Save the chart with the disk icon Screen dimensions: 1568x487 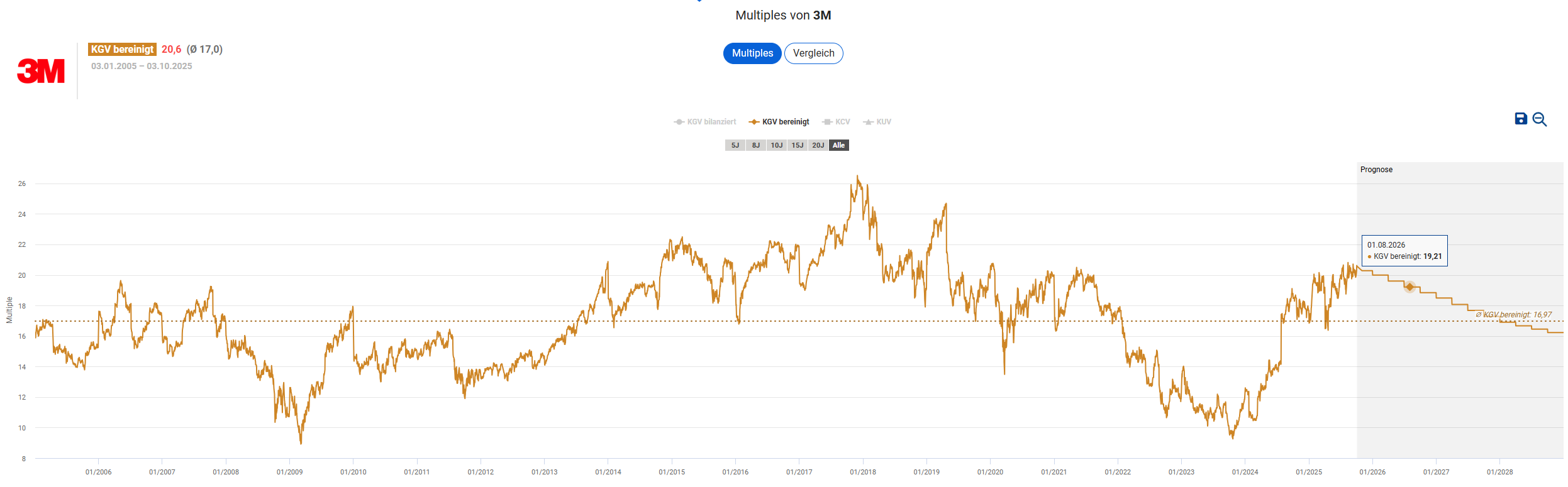(x=1520, y=119)
